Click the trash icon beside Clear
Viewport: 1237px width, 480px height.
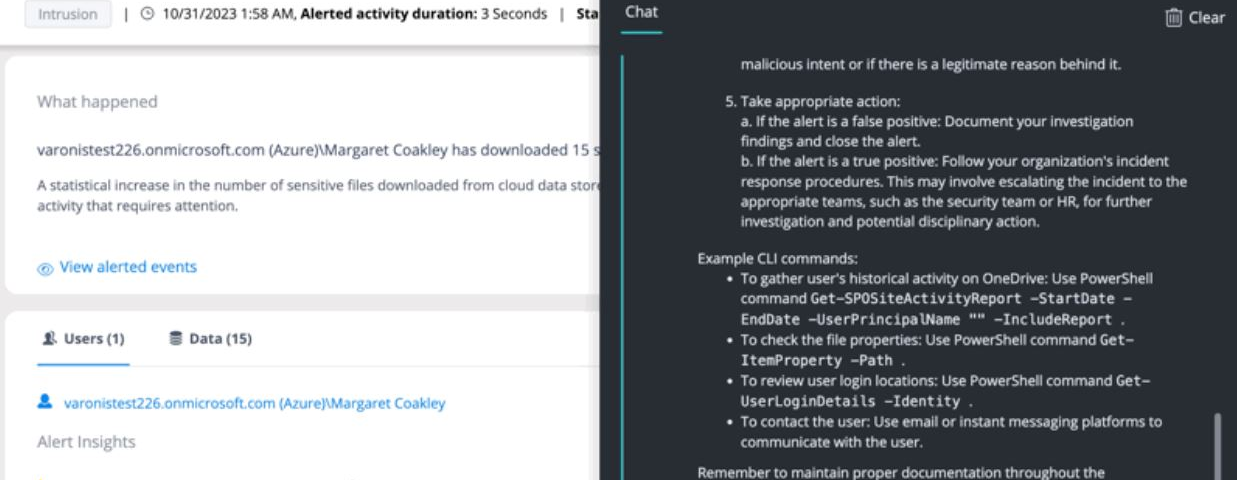point(1173,17)
